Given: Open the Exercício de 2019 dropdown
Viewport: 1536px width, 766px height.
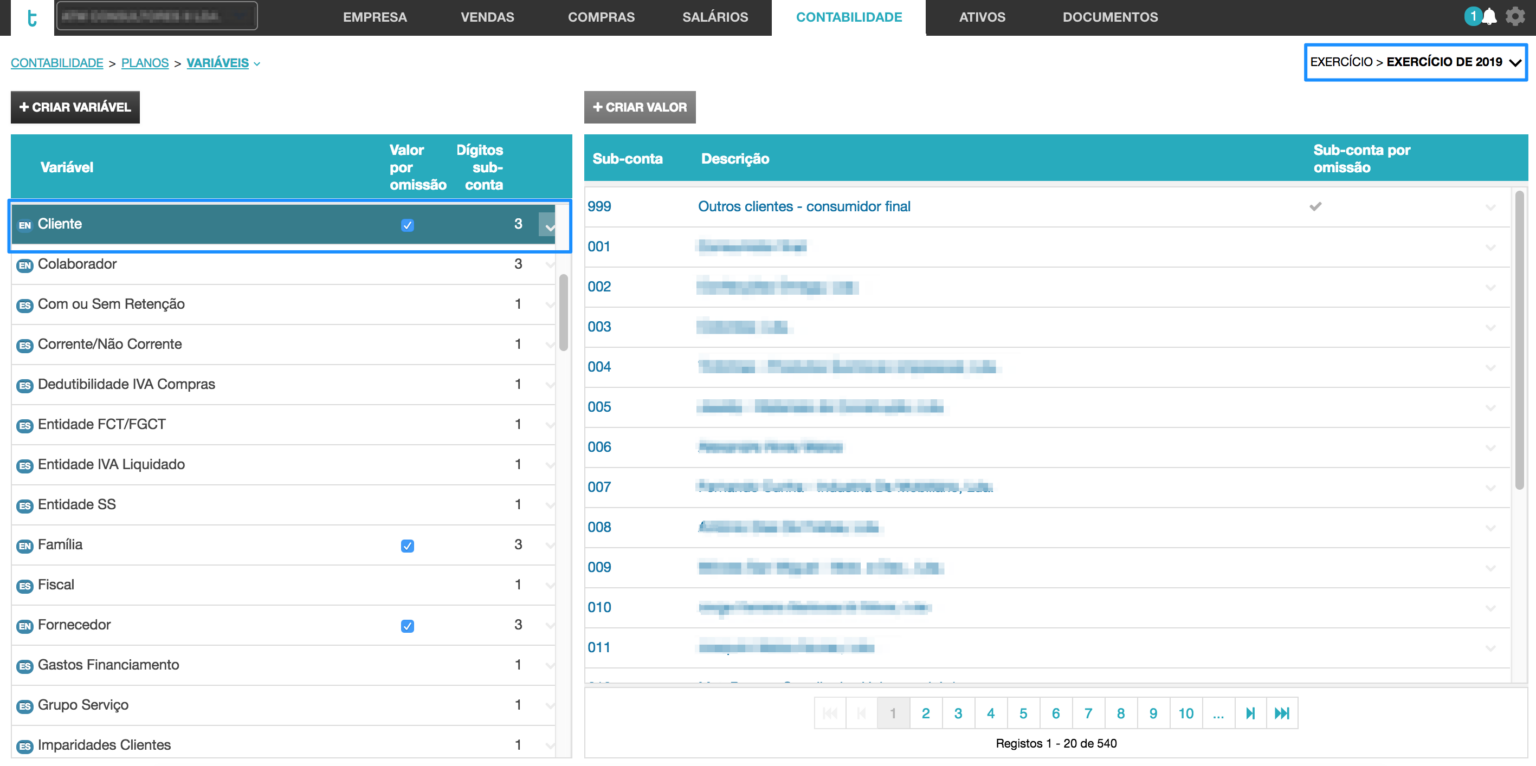Looking at the screenshot, I should pyautogui.click(x=1415, y=62).
